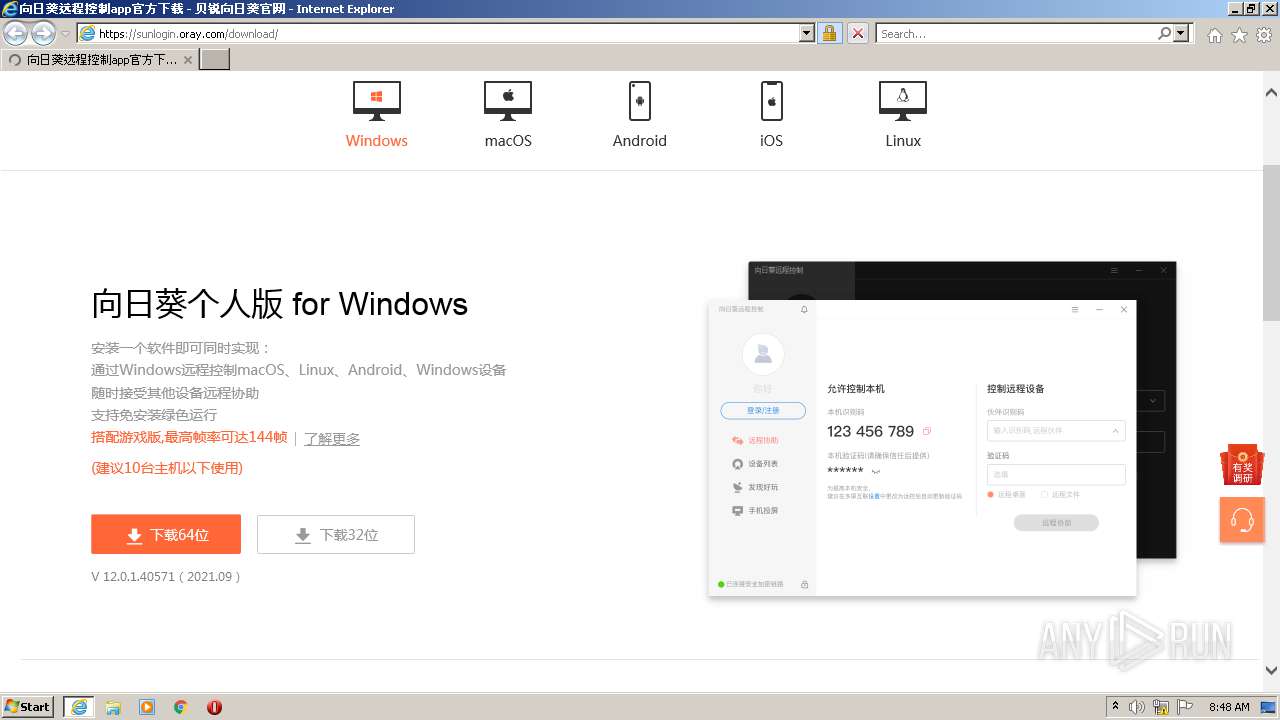The width and height of the screenshot is (1280, 720).
Task: Open a new blank tab
Action: [215, 59]
